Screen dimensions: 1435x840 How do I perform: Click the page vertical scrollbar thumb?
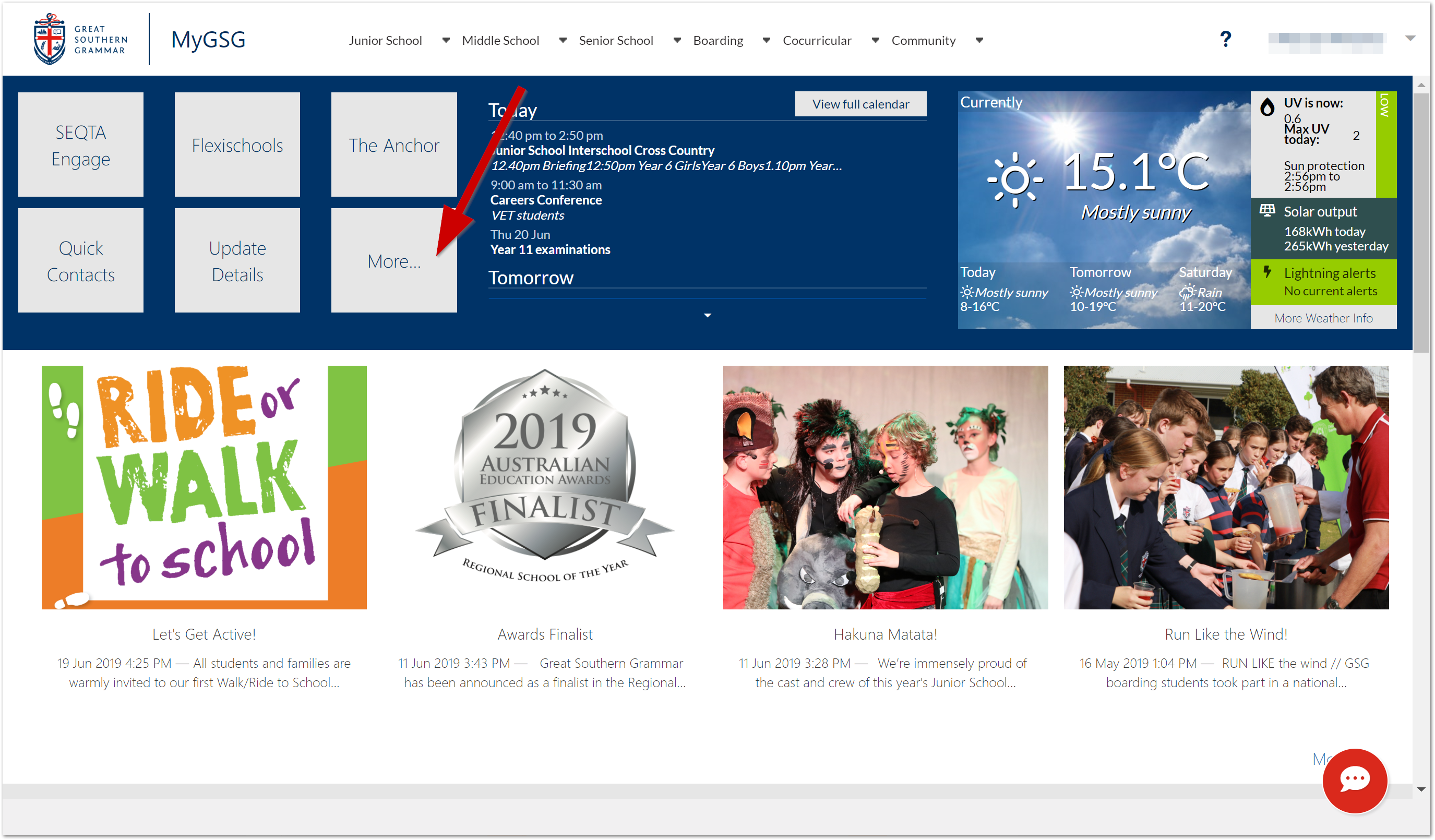(x=1420, y=222)
